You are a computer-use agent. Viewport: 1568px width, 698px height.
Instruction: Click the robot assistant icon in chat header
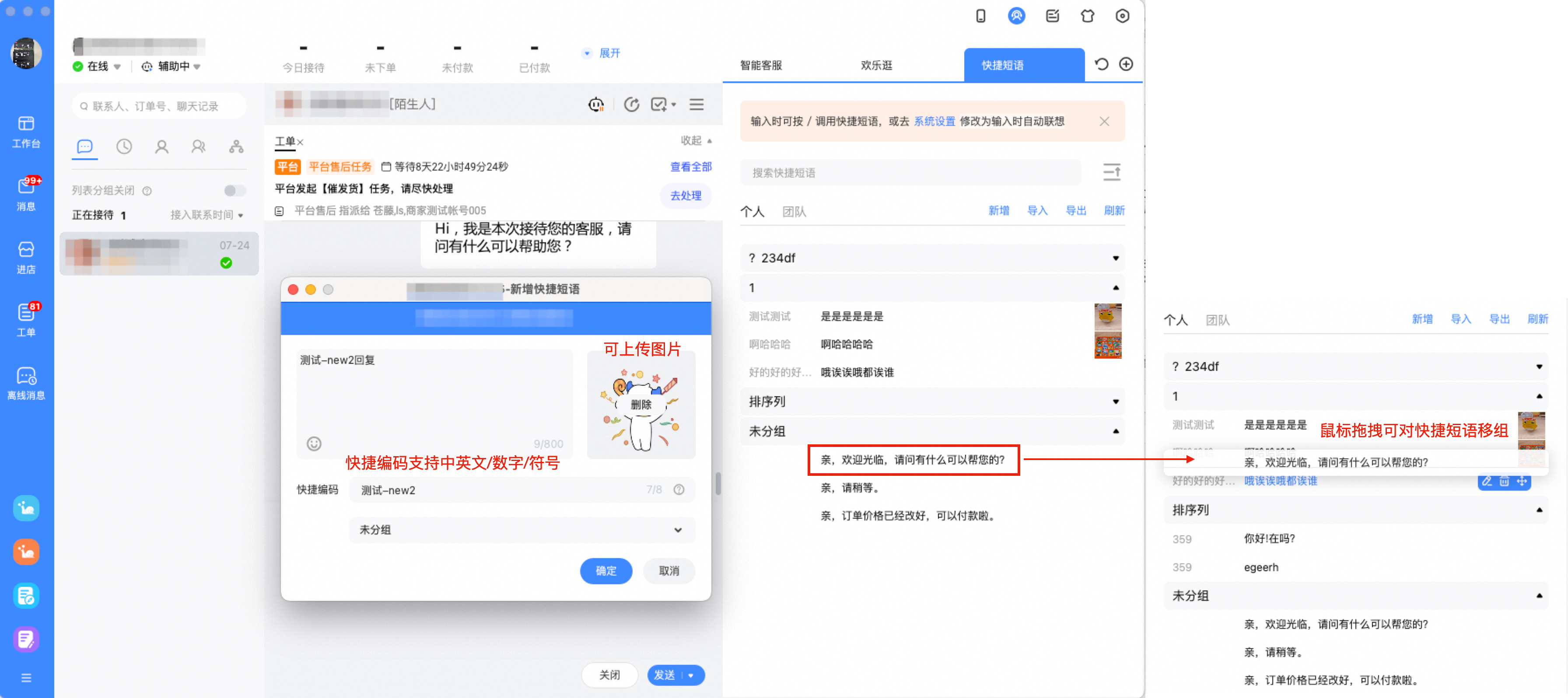point(595,104)
